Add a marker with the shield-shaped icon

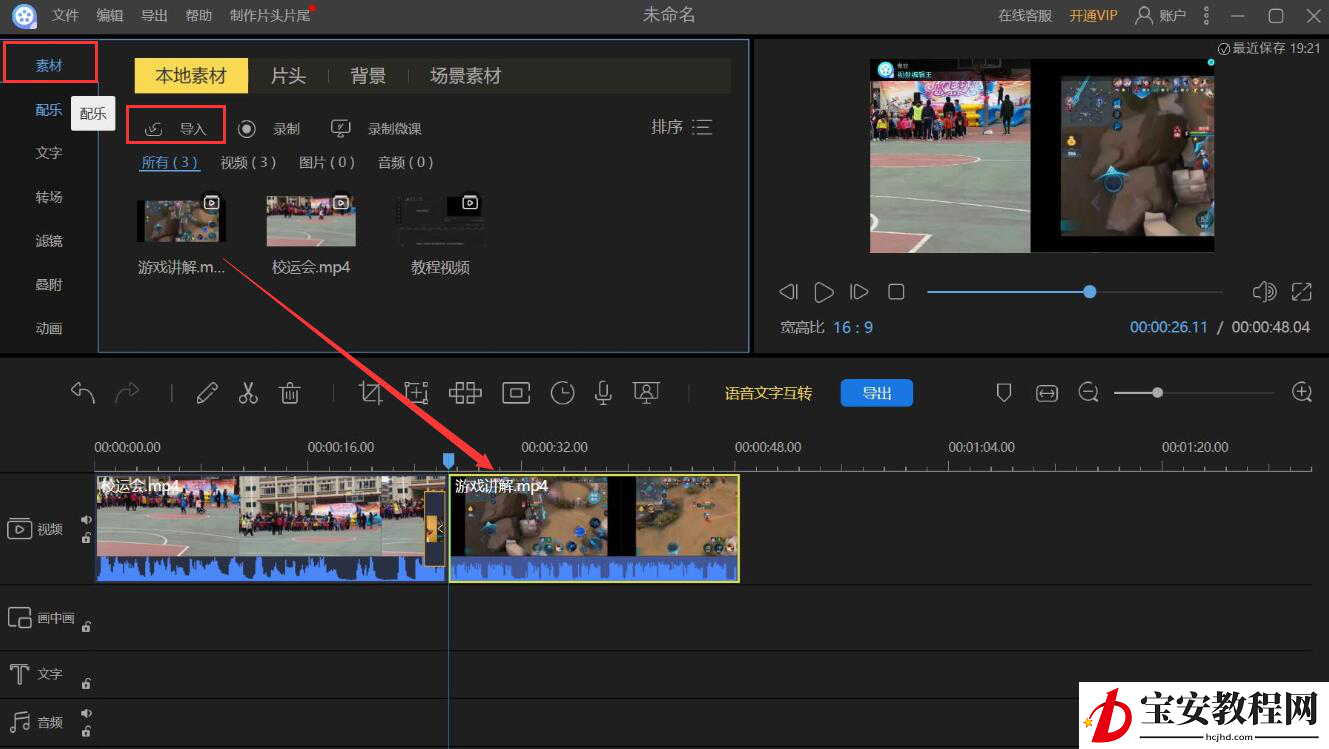click(x=1004, y=393)
